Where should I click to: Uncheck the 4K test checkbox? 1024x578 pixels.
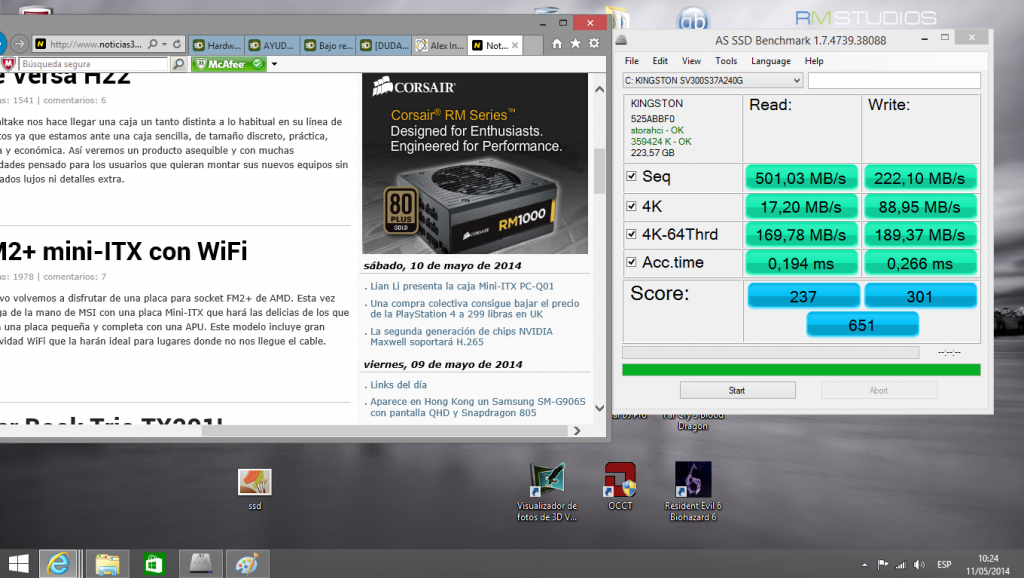pyautogui.click(x=632, y=206)
